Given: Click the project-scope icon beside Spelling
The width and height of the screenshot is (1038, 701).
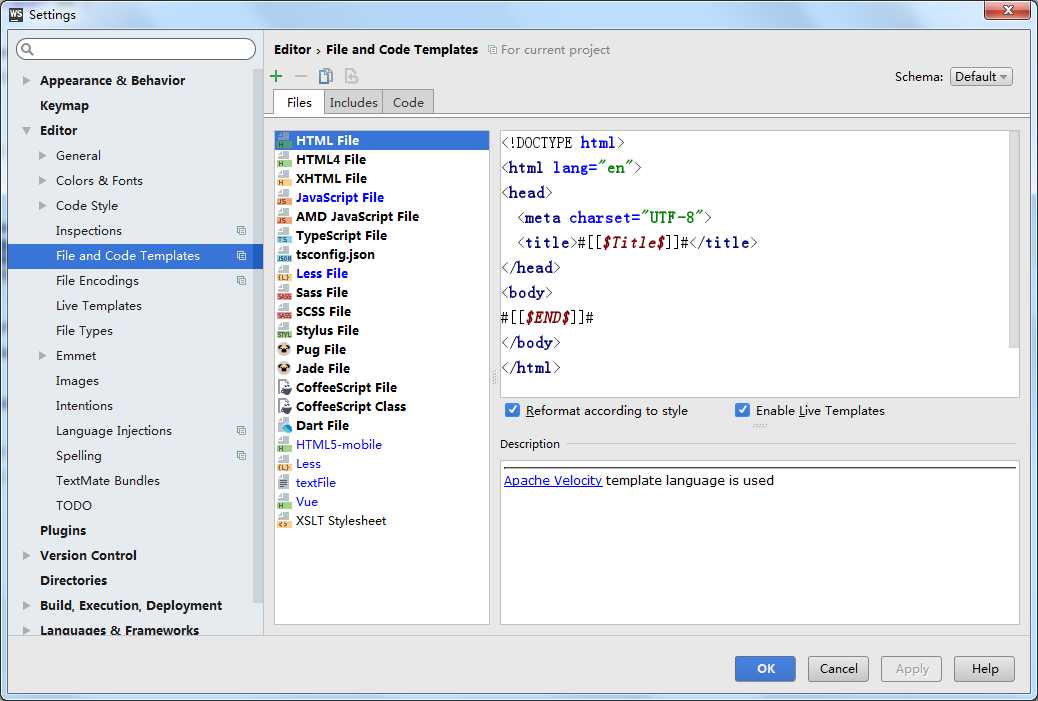Looking at the screenshot, I should pos(241,455).
